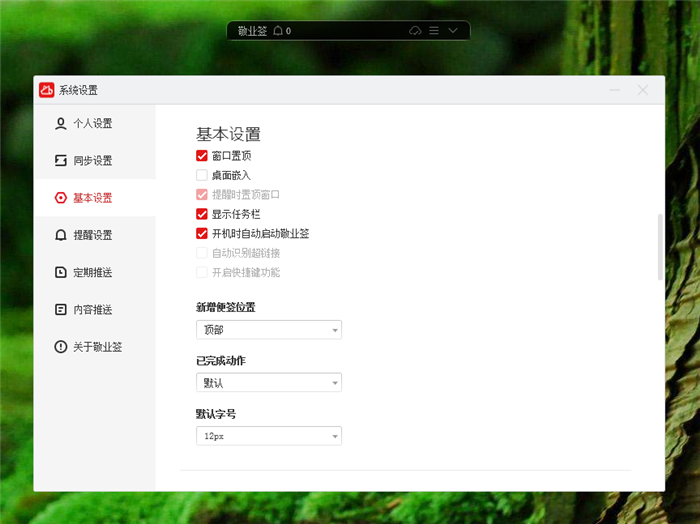The image size is (700, 524).
Task: Click the 敬业签 red logo icon in title bar
Action: 46,90
